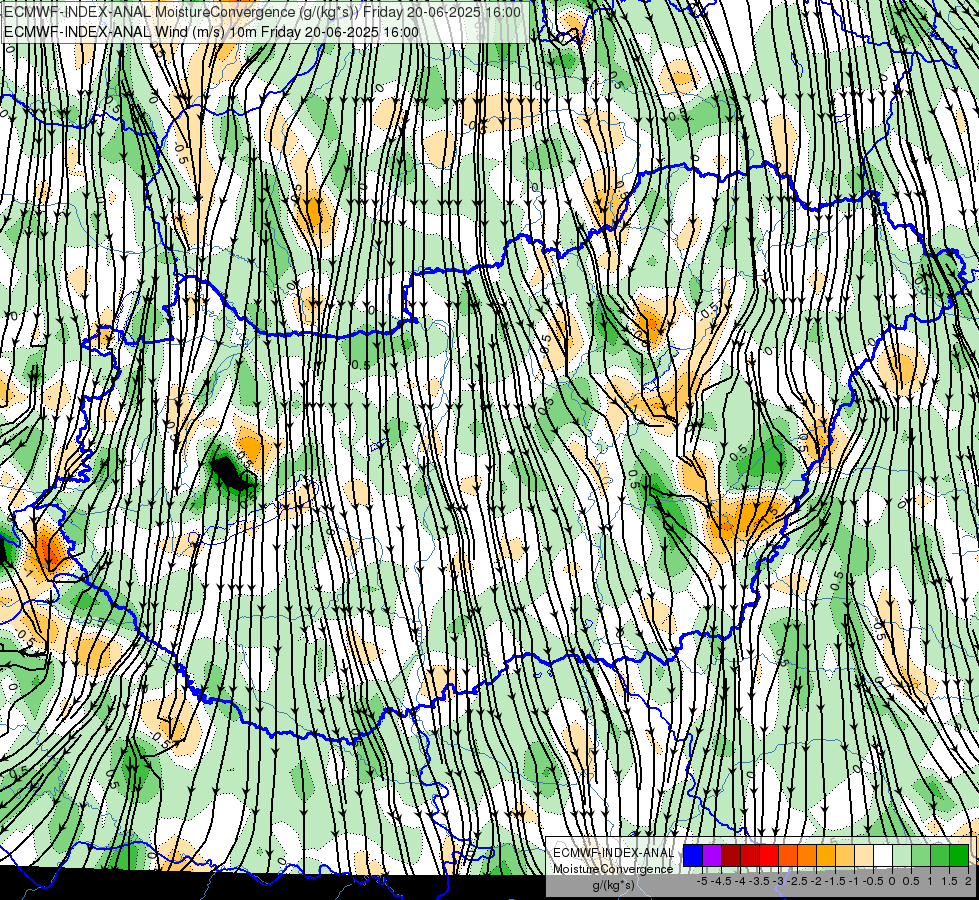Select the darkest green legend swatch
This screenshot has height=900, width=979.
click(959, 855)
